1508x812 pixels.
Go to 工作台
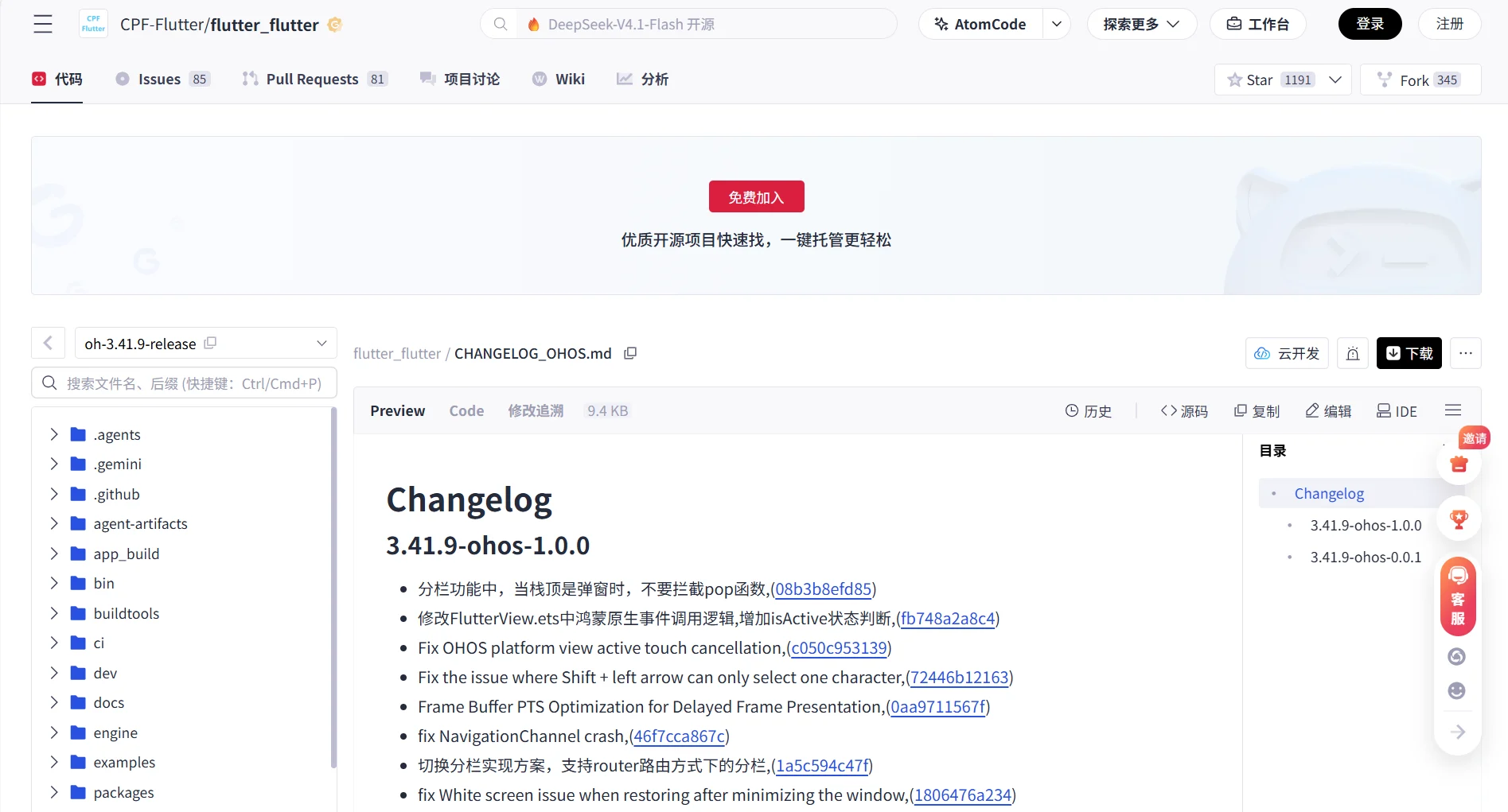click(1257, 24)
